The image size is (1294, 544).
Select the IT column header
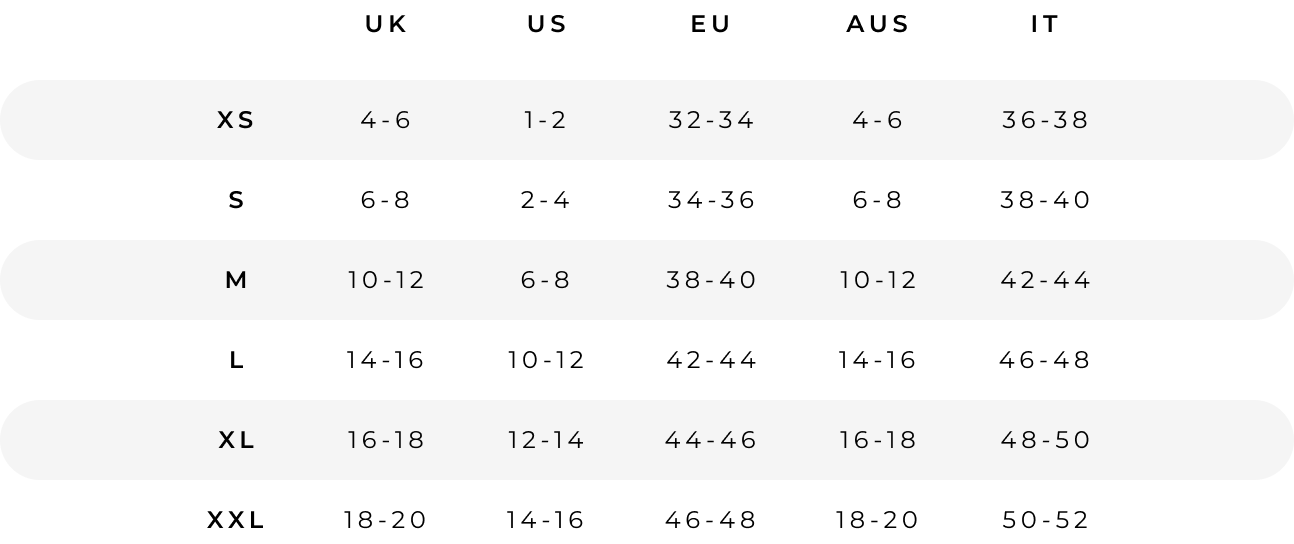coord(1045,25)
